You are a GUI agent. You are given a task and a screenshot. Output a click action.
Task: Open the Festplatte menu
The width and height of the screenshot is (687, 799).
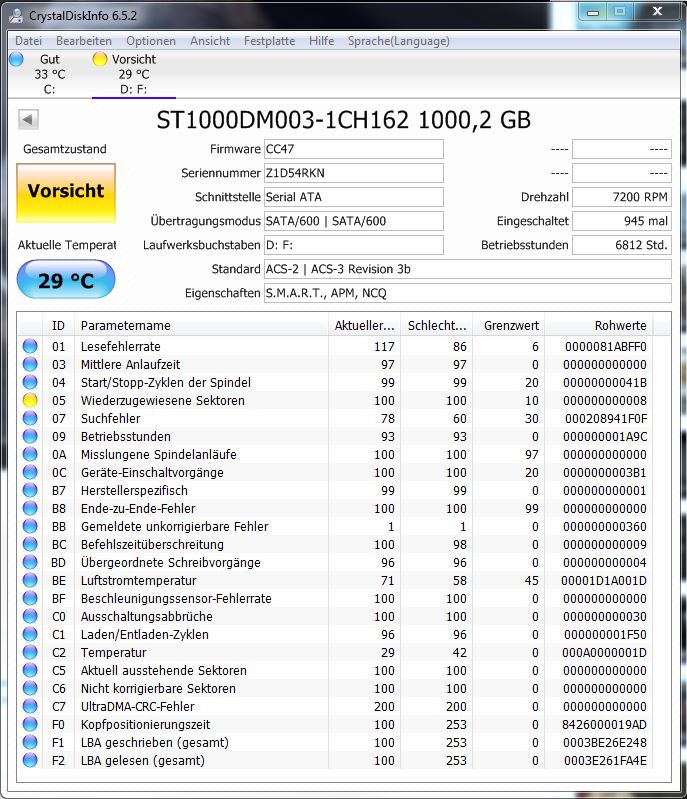tap(269, 41)
